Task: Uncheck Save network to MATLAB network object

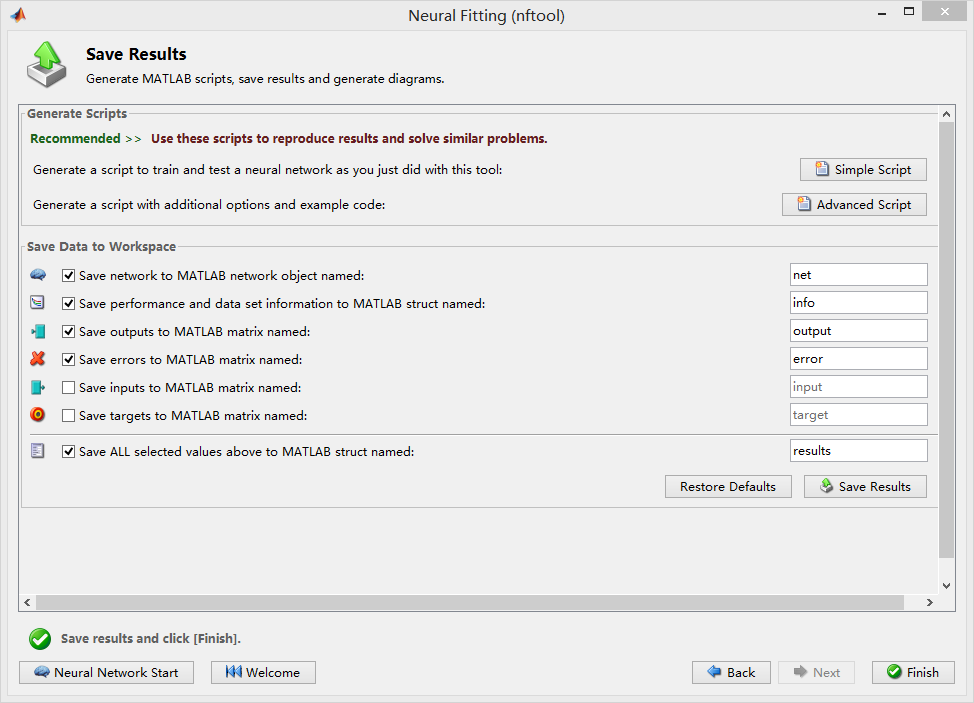Action: (x=69, y=275)
